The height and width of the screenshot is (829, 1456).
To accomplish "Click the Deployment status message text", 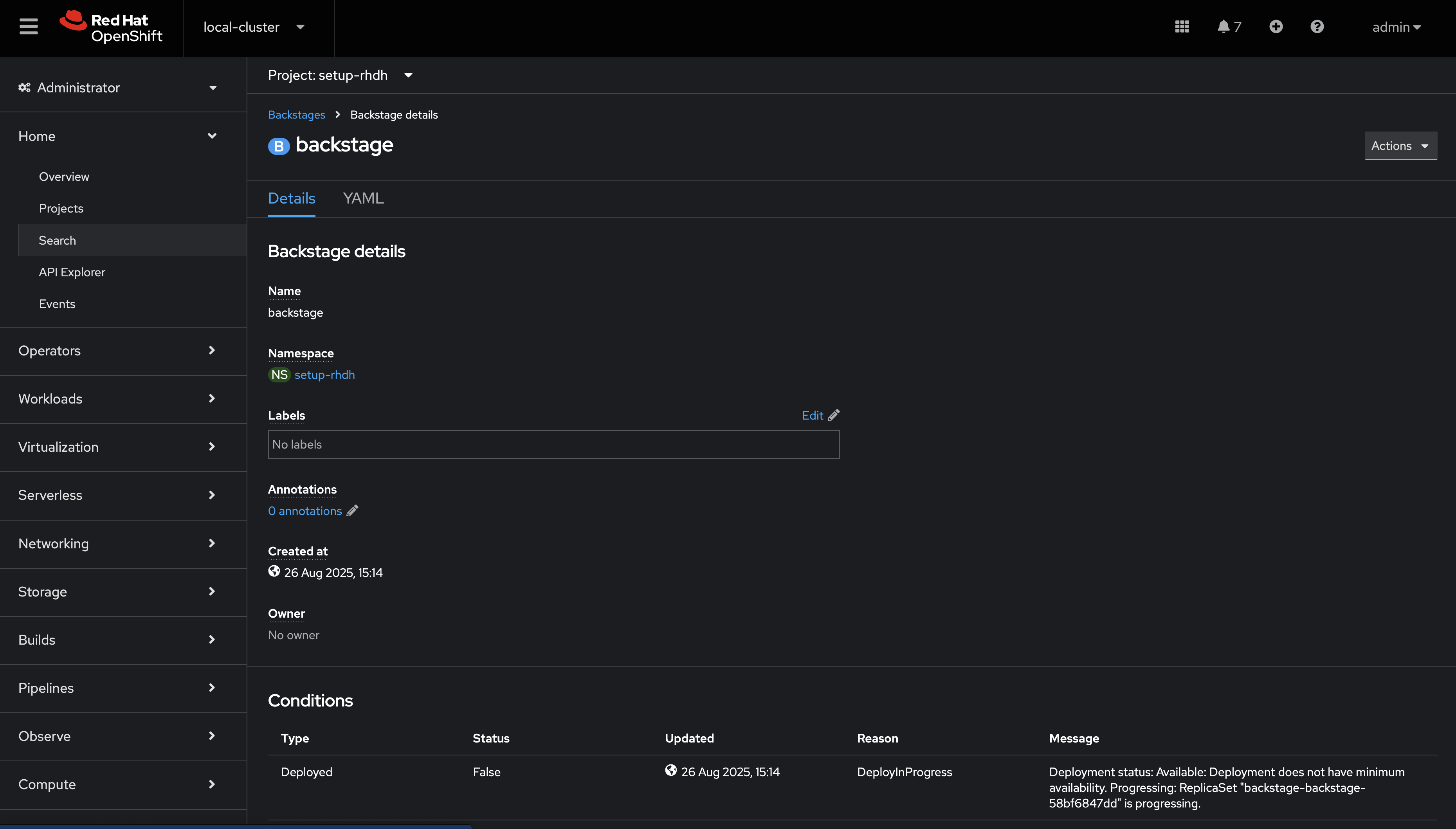I will tap(1227, 788).
